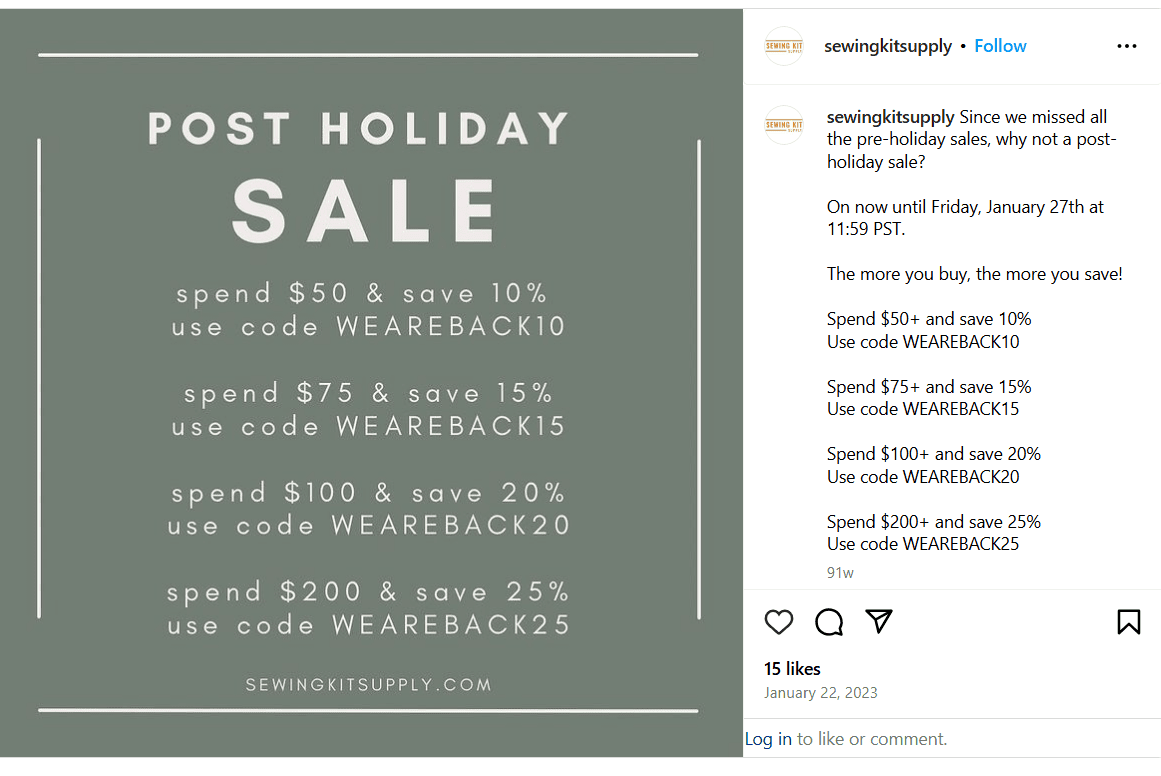Like the post using the heart icon
The width and height of the screenshot is (1161, 776).
pyautogui.click(x=779, y=622)
